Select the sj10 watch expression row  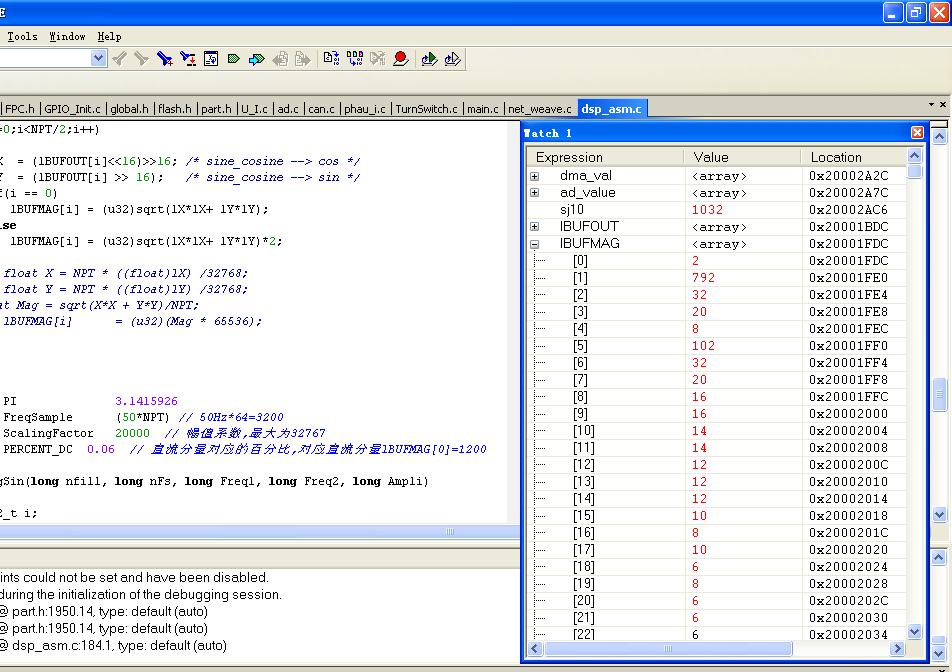click(x=716, y=209)
